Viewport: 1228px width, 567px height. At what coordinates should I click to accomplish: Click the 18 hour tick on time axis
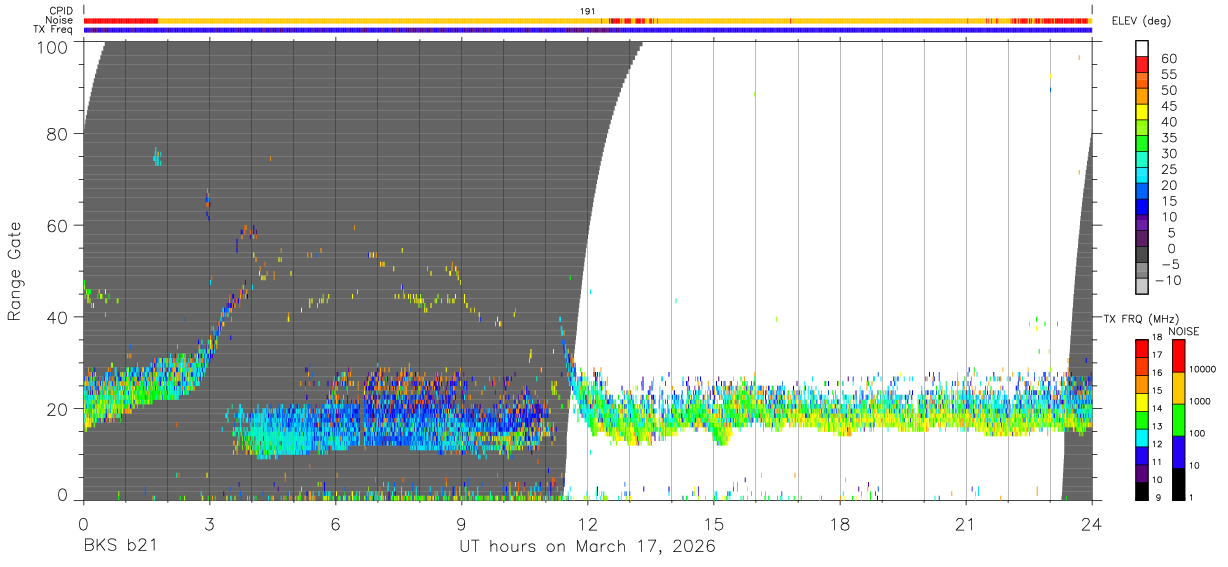(x=840, y=524)
